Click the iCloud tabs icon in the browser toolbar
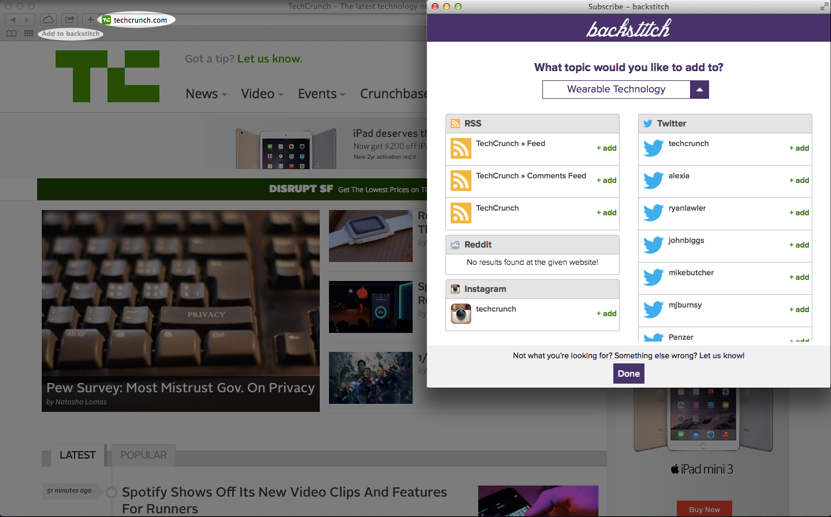Screen dimensions: 831x517 pyautogui.click(x=48, y=20)
